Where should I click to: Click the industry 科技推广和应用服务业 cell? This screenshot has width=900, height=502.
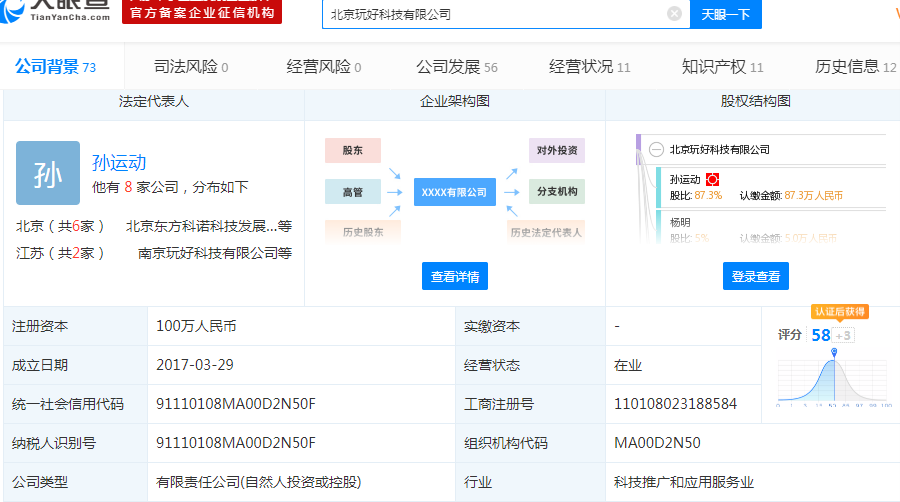pyautogui.click(x=752, y=482)
